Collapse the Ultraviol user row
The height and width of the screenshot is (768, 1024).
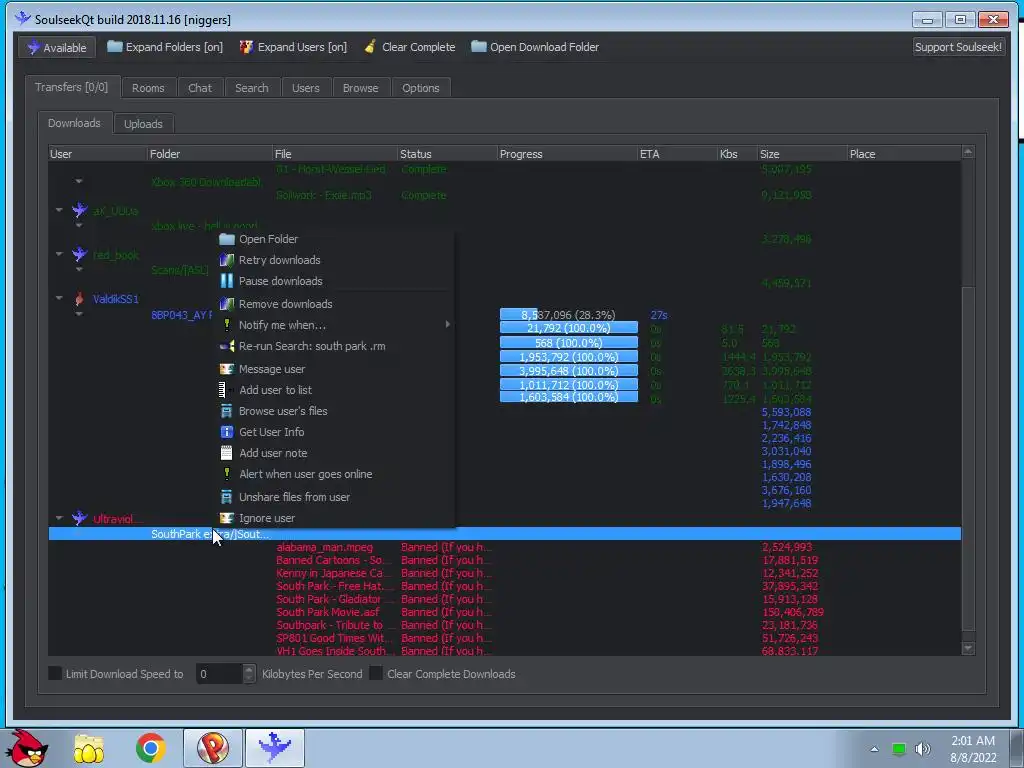coord(59,519)
